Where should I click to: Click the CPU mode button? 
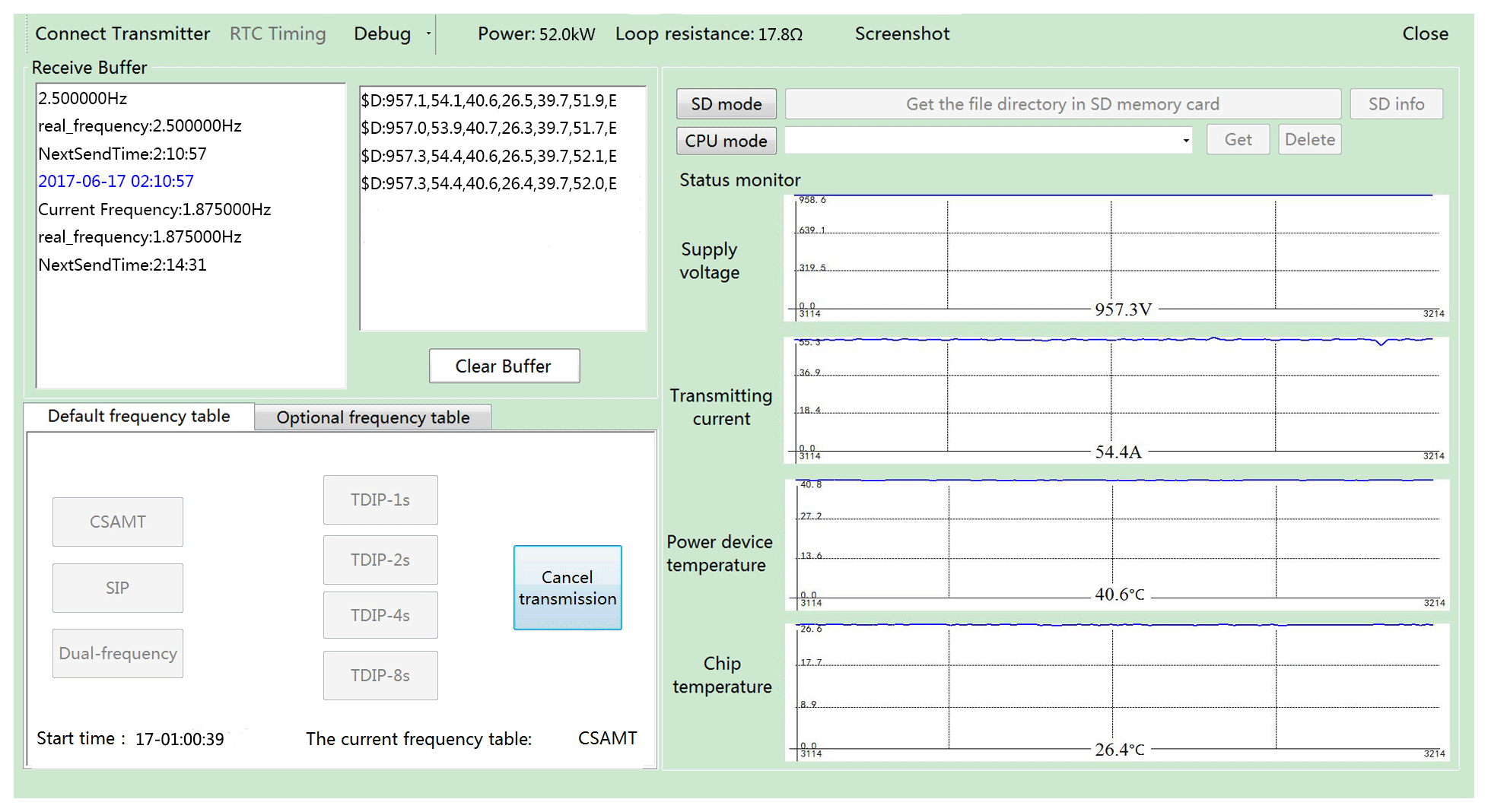726,141
